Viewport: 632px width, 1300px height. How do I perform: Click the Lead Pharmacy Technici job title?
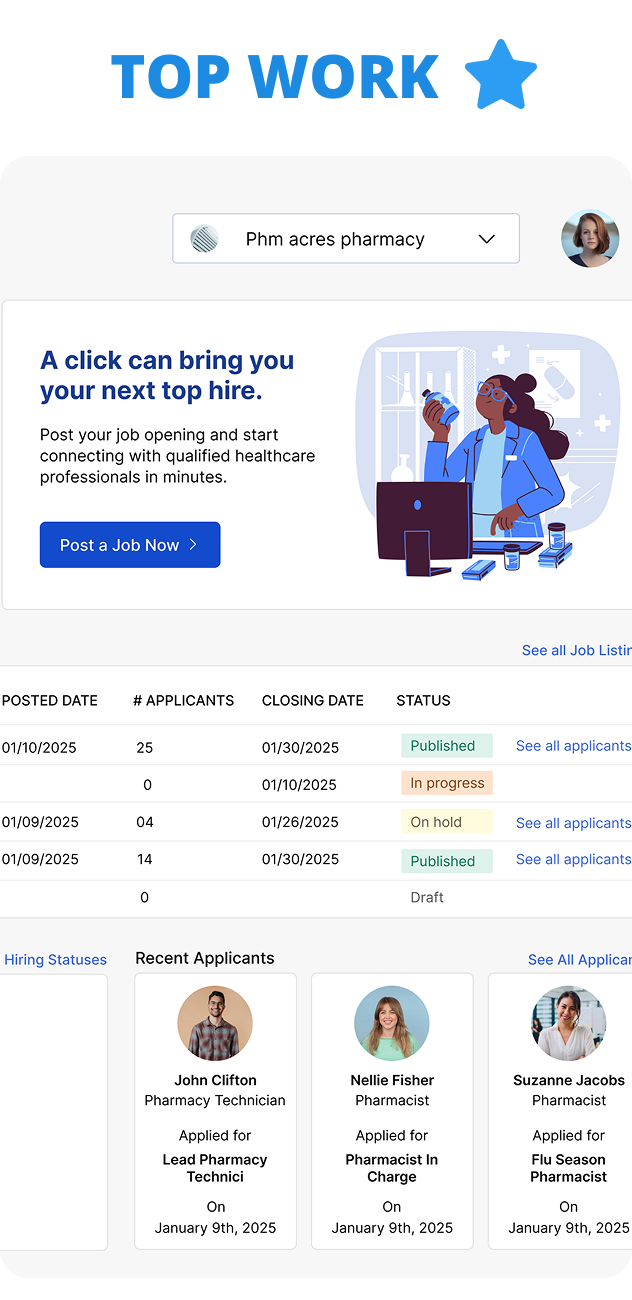coord(215,1168)
